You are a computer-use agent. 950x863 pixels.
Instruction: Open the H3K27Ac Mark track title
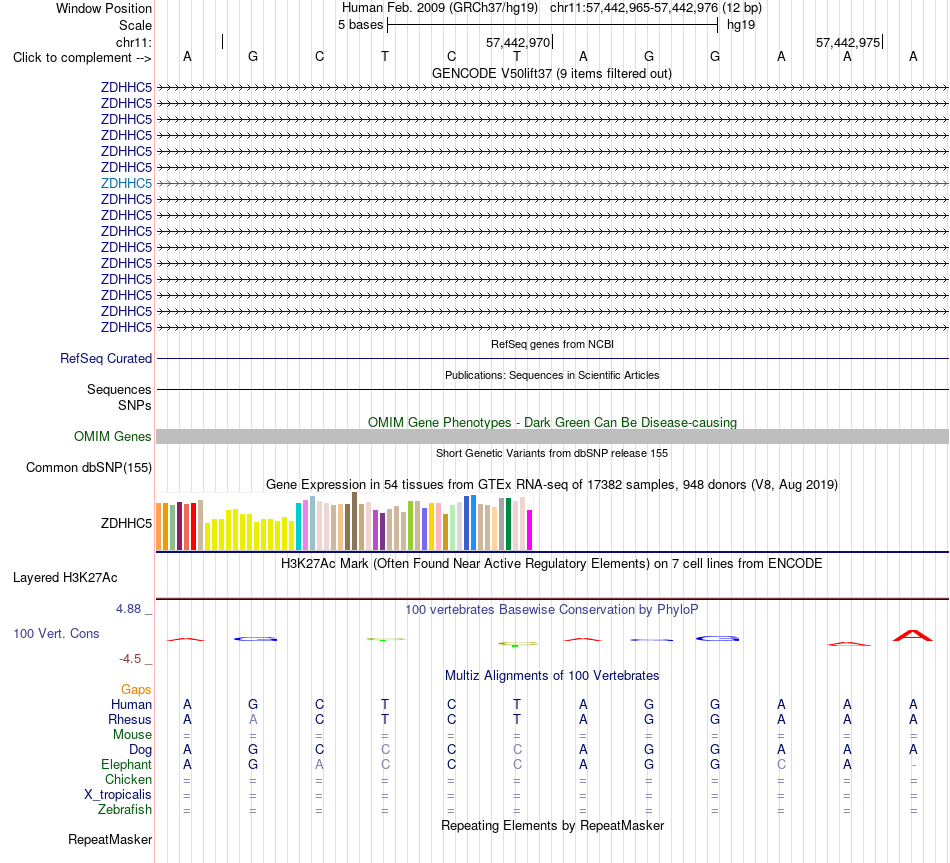coord(551,564)
